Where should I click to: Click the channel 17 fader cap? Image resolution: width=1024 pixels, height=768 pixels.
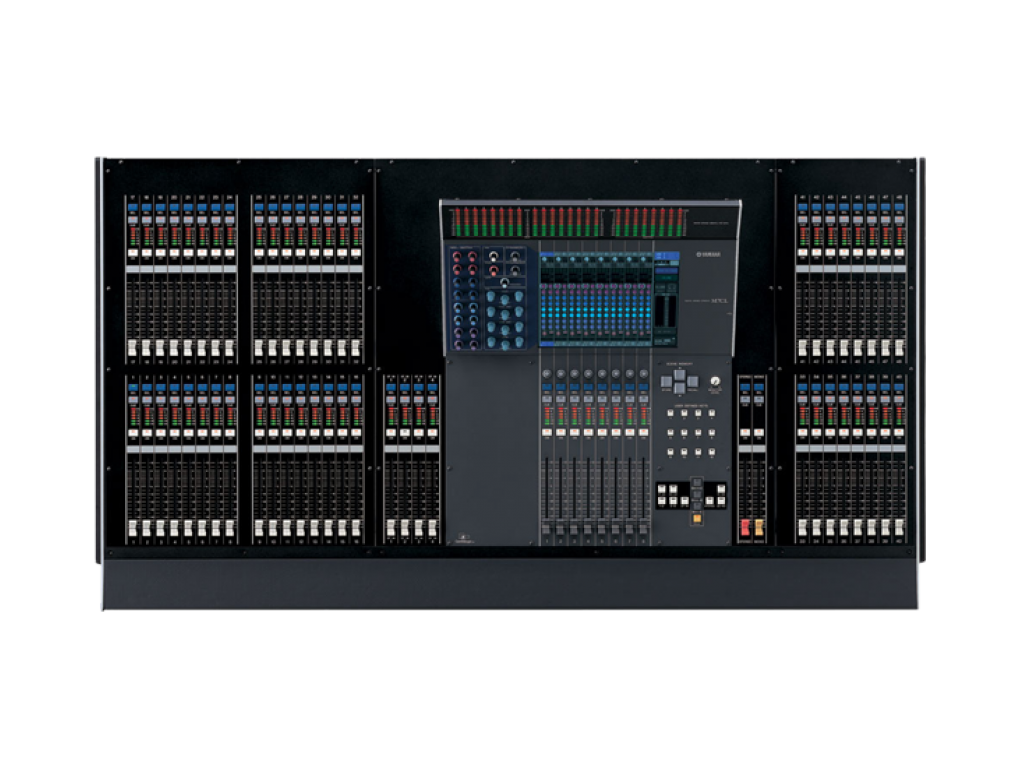tap(133, 347)
